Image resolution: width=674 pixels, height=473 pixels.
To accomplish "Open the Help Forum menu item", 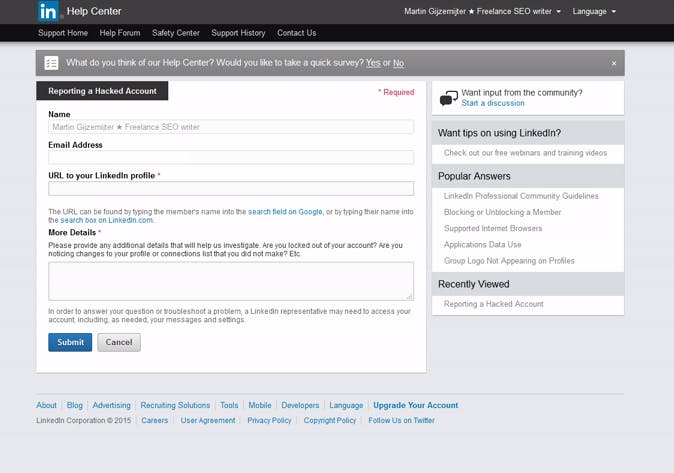I will (120, 33).
